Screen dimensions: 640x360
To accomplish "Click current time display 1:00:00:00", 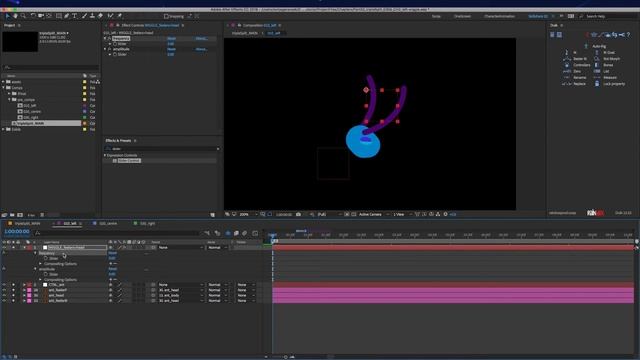I will [x=17, y=231].
